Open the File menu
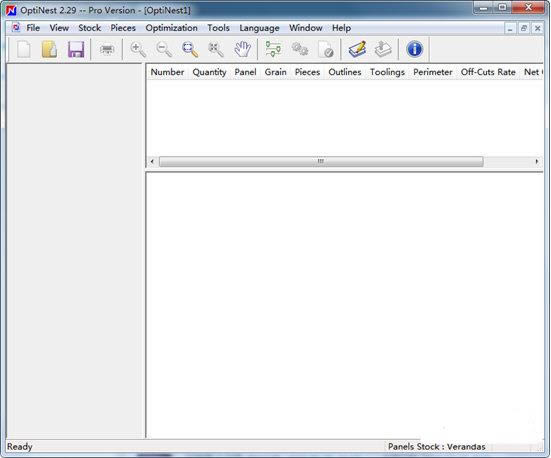 click(33, 28)
